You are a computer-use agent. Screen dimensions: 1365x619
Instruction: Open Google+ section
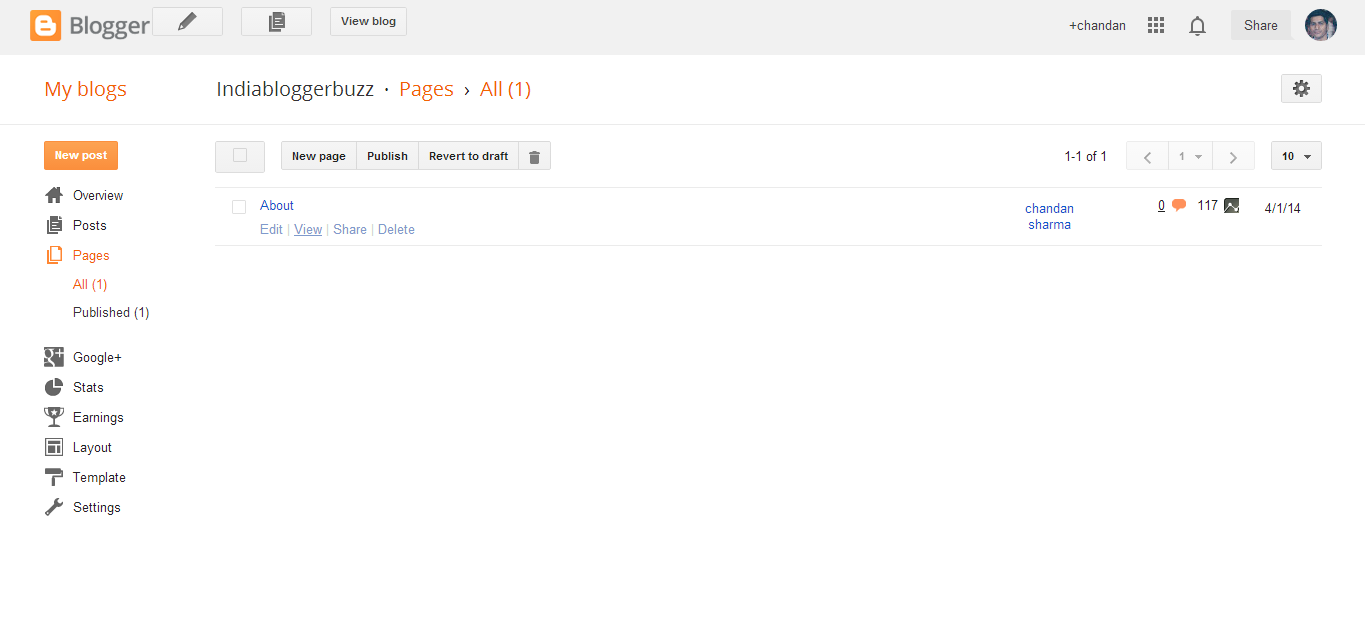pos(97,357)
